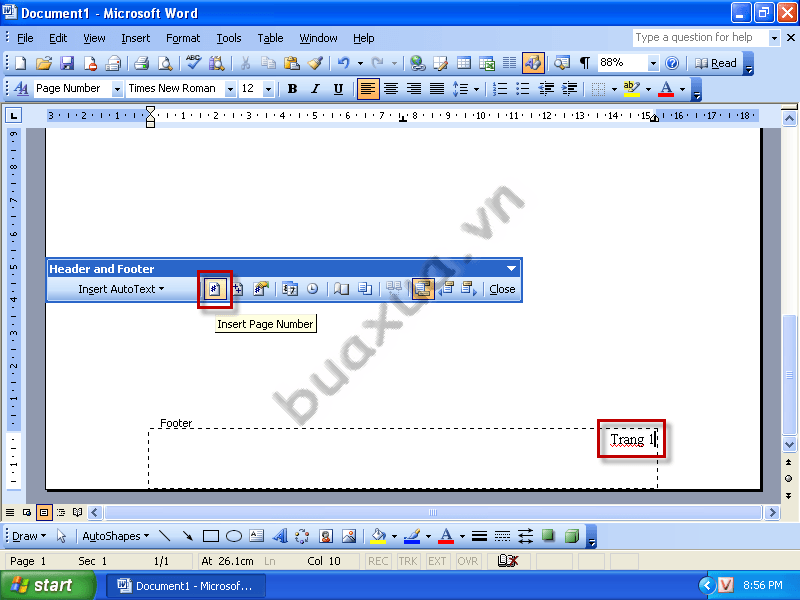Click Show Previous header icon
Viewport: 800px width, 600px height.
[447, 289]
